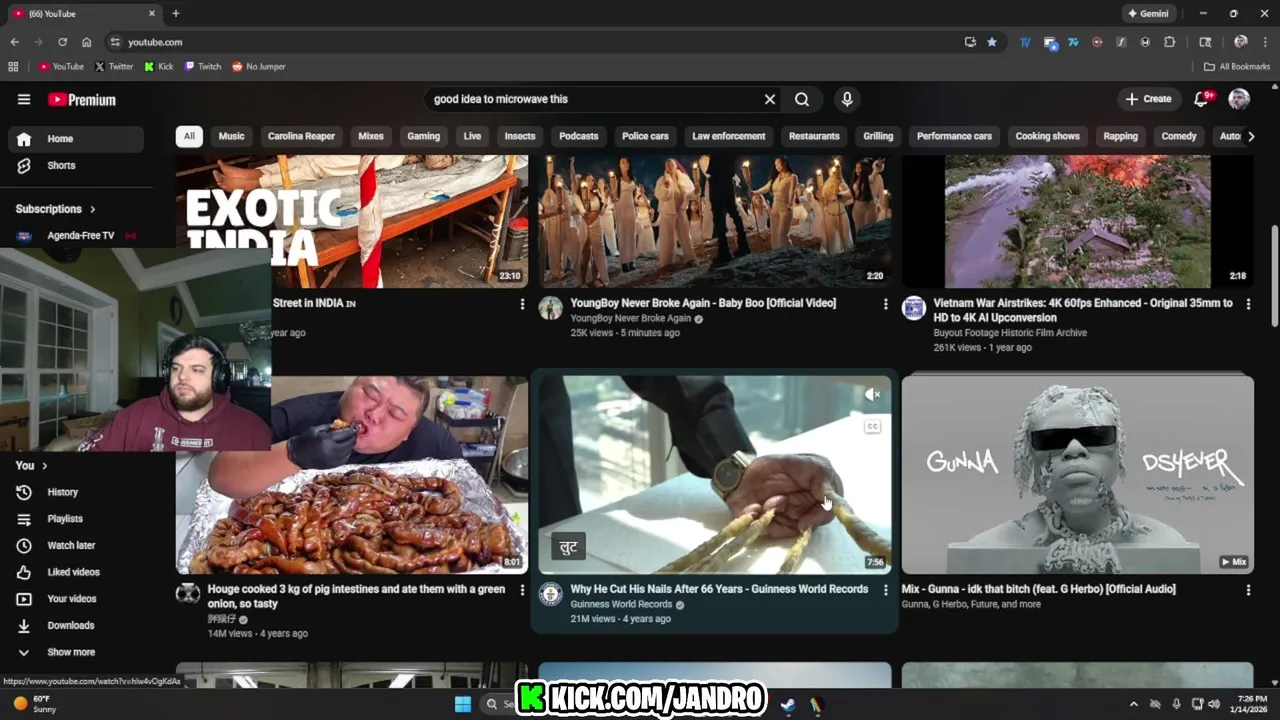
Task: Open History in the sidebar
Action: coord(76,492)
